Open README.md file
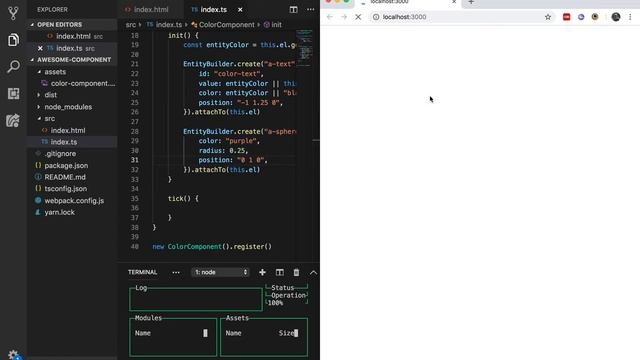This screenshot has height=360, width=640. (73, 177)
